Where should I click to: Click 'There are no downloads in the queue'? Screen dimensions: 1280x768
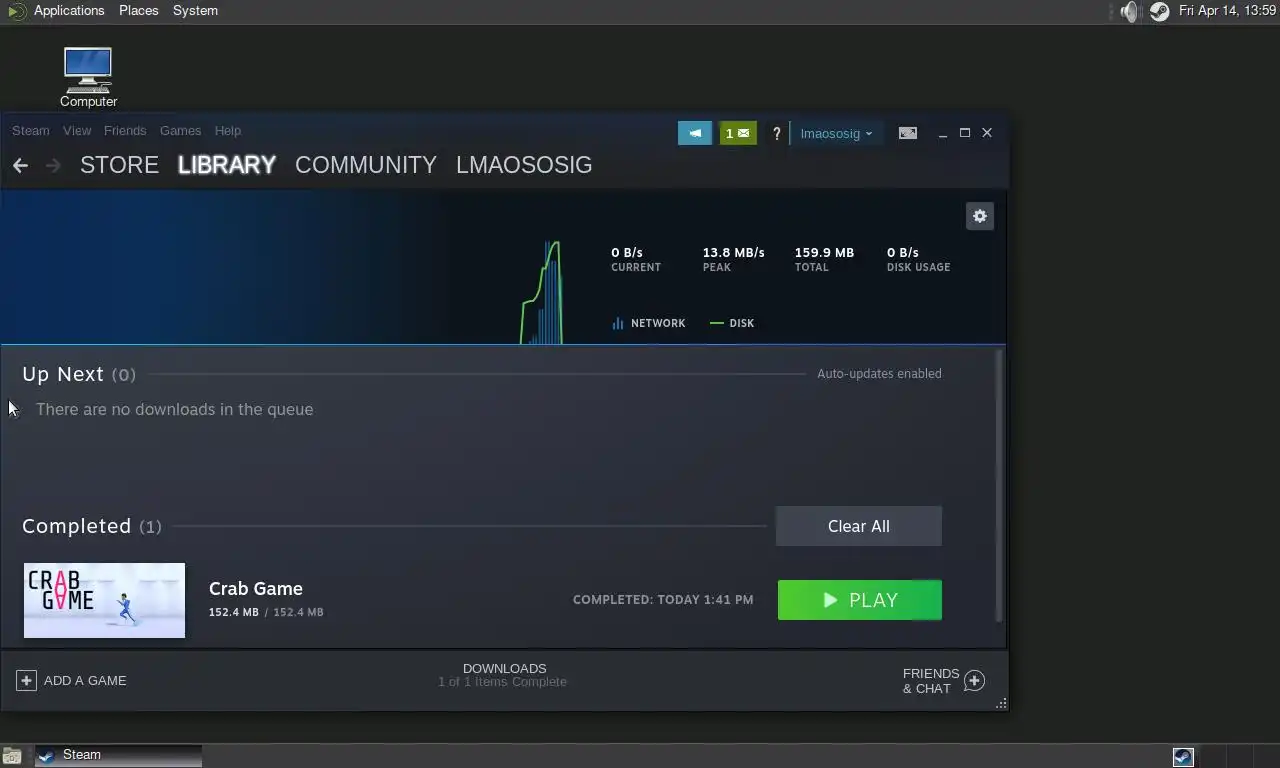(174, 409)
